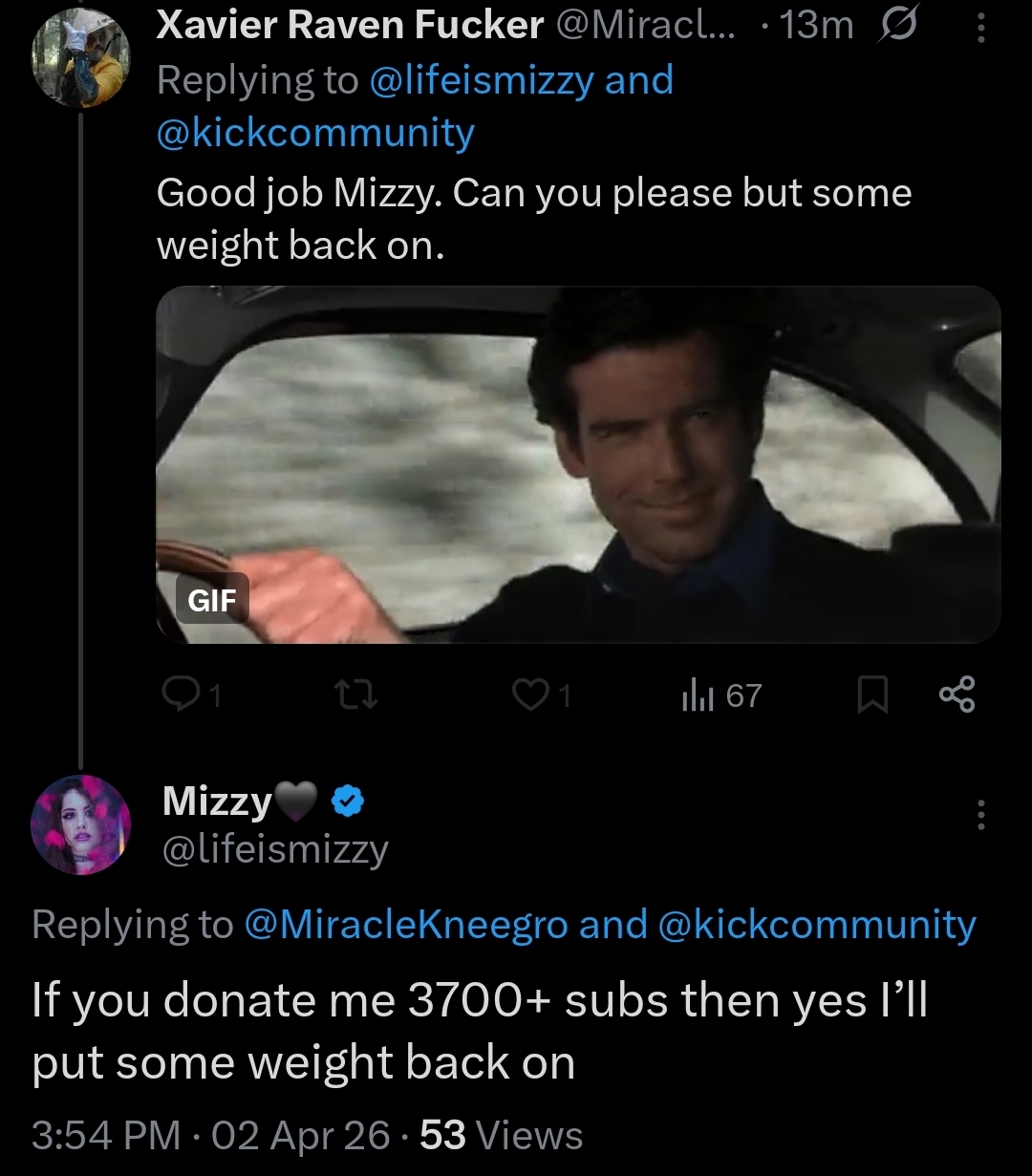Click Mizzy's verified blue badge
The width and height of the screenshot is (1032, 1176).
pos(346,802)
